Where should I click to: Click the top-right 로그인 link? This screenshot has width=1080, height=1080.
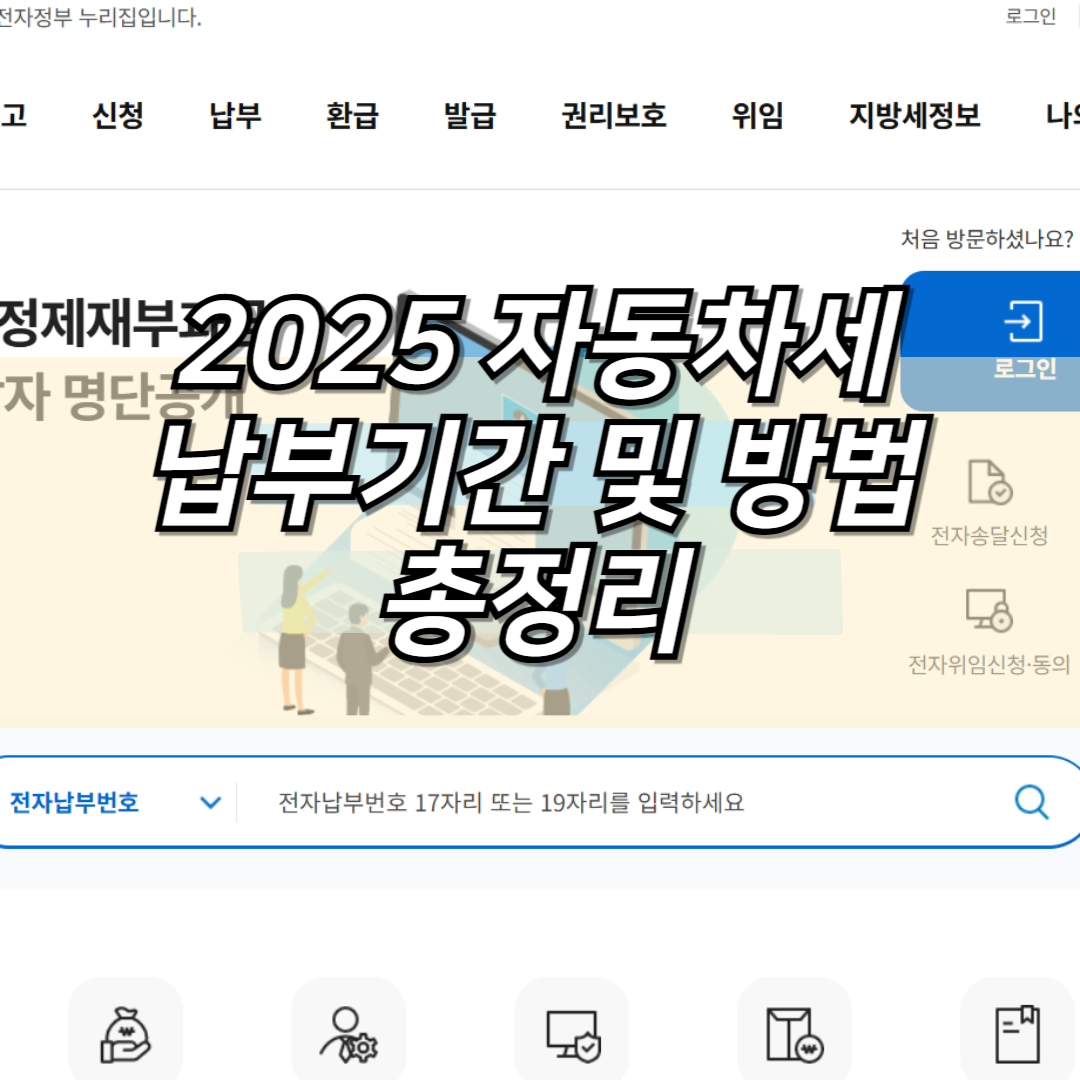(x=1030, y=16)
